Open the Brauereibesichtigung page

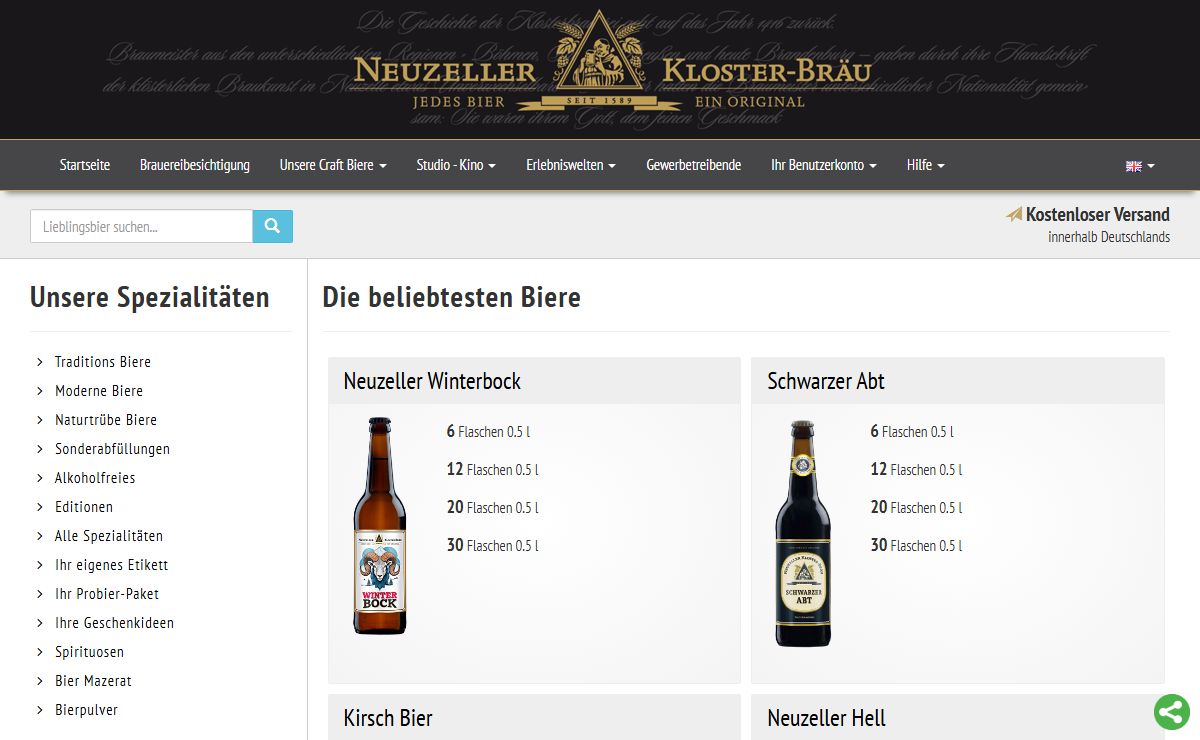pyautogui.click(x=195, y=165)
